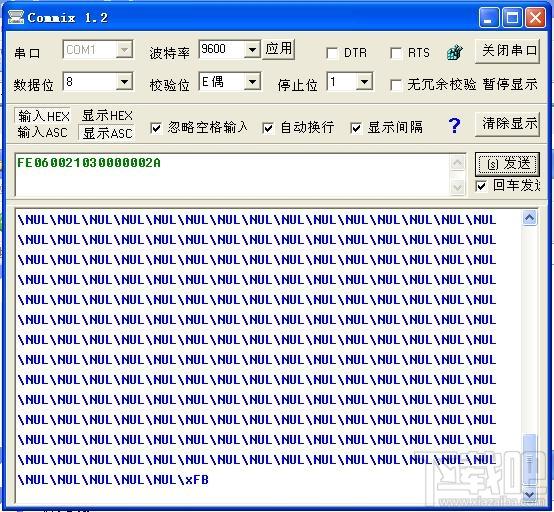Click input box scroll-down arrow
The image size is (554, 512).
pyautogui.click(x=458, y=187)
